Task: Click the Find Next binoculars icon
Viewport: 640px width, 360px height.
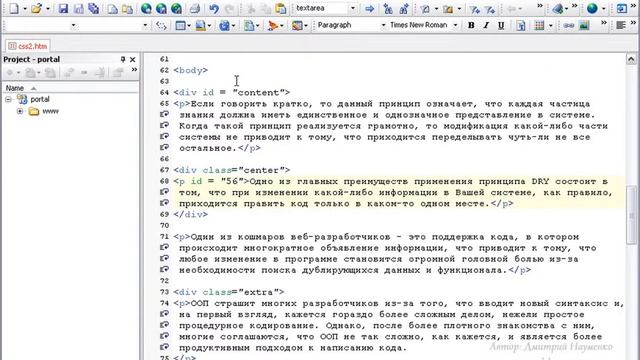Action: tap(404, 8)
